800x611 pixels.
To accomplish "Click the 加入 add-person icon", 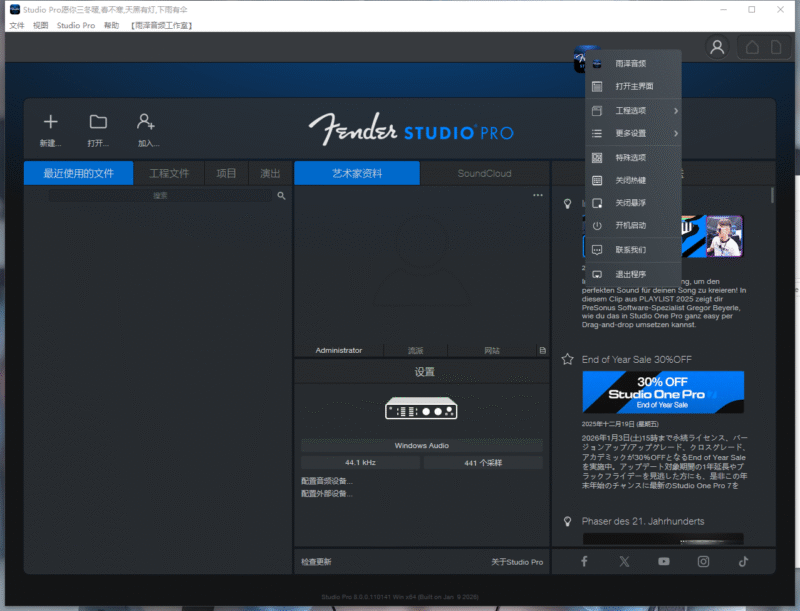I will pos(146,123).
